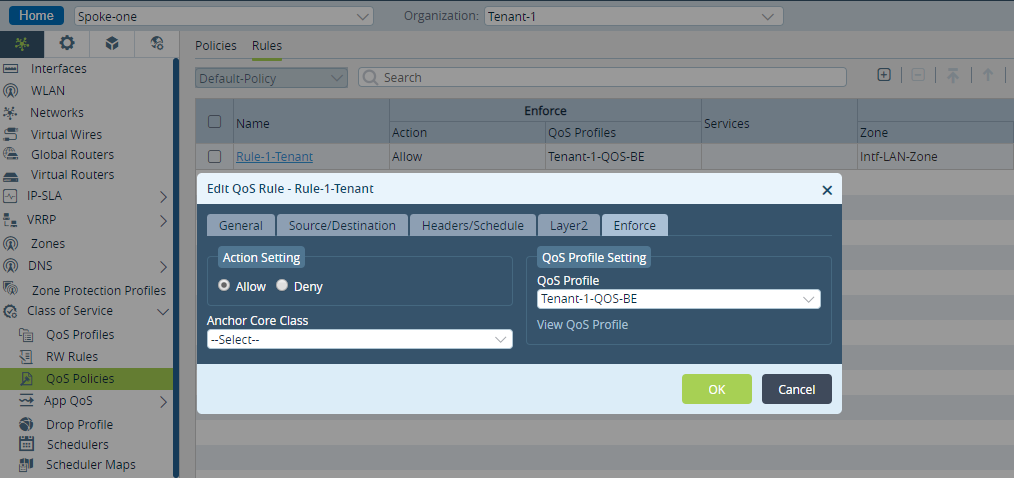Switch to the Source/Destination tab
This screenshot has height=478, width=1014.
(342, 226)
